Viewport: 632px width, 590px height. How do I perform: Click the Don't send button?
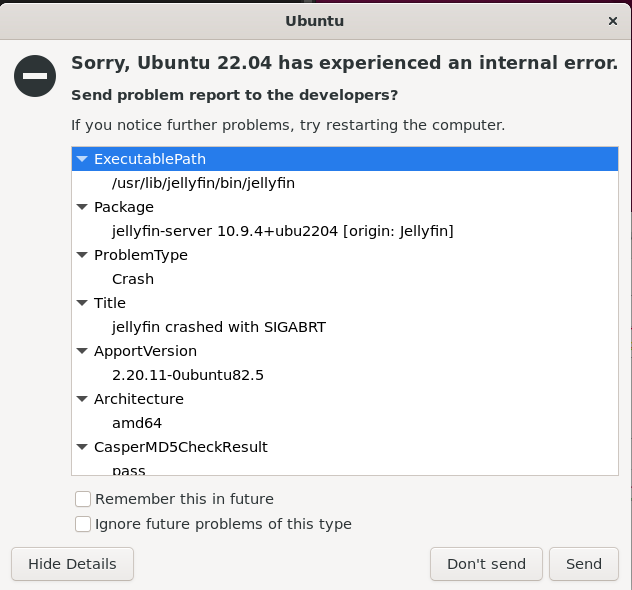tap(486, 564)
